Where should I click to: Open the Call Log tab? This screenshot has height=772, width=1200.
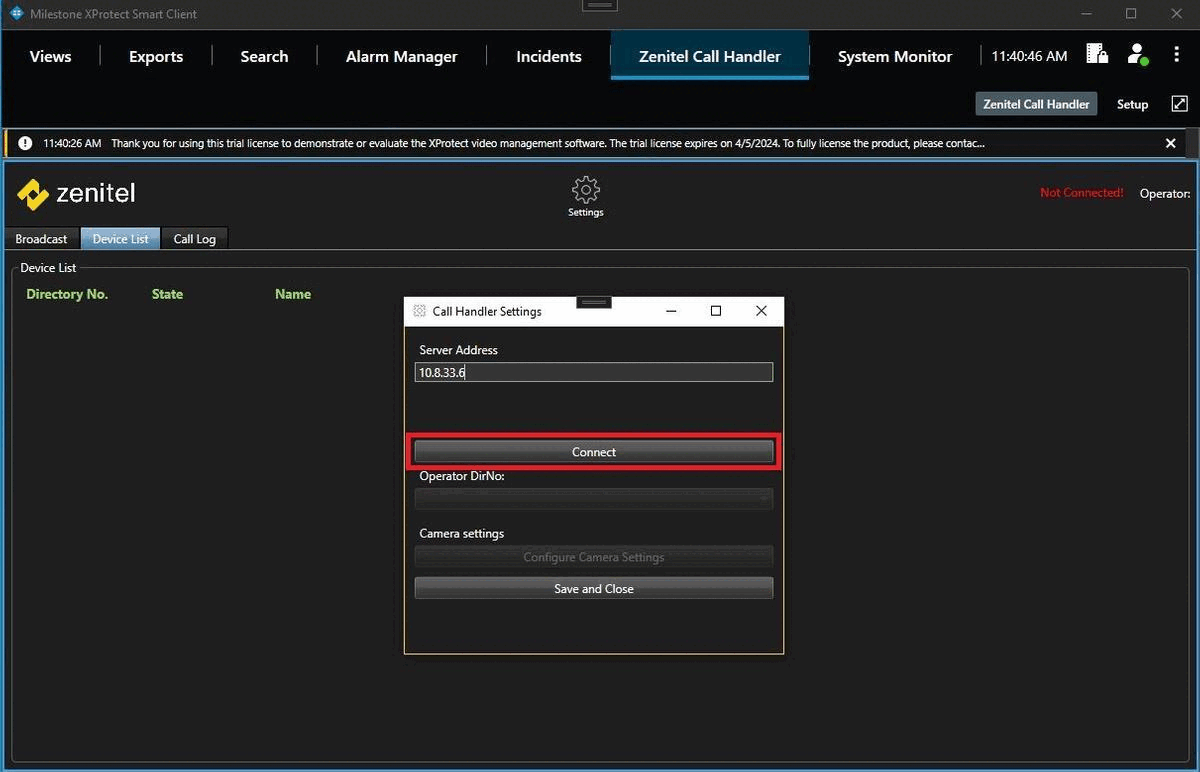pyautogui.click(x=194, y=238)
